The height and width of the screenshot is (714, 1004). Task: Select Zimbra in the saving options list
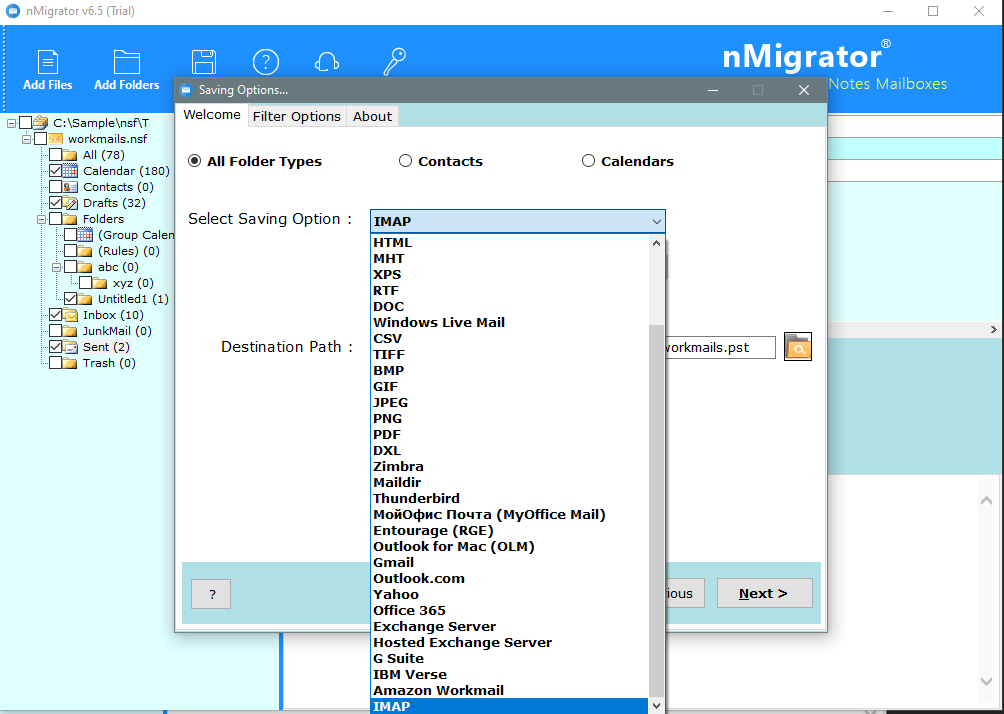(x=510, y=467)
